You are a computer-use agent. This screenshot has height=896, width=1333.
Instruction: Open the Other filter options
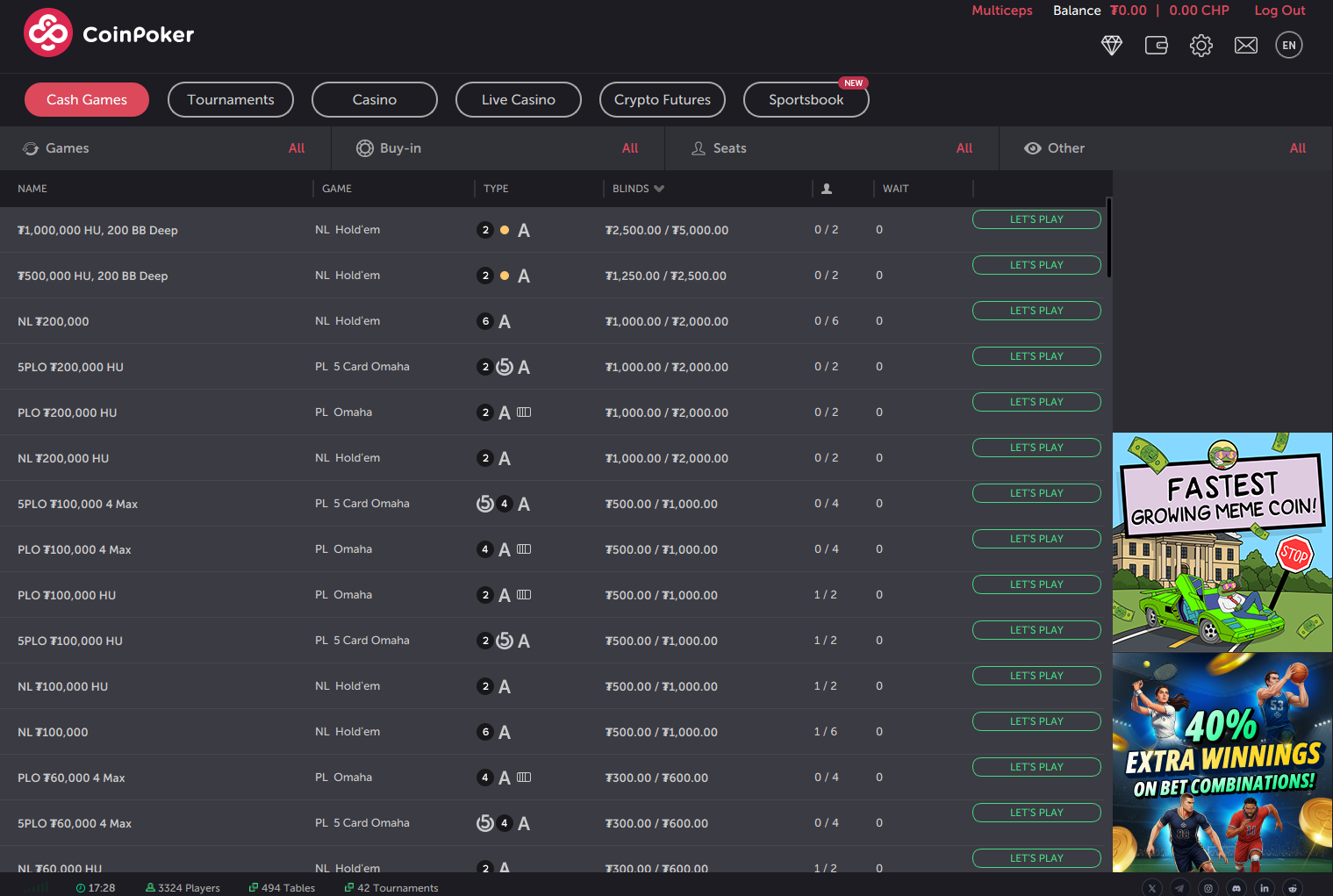click(1165, 148)
